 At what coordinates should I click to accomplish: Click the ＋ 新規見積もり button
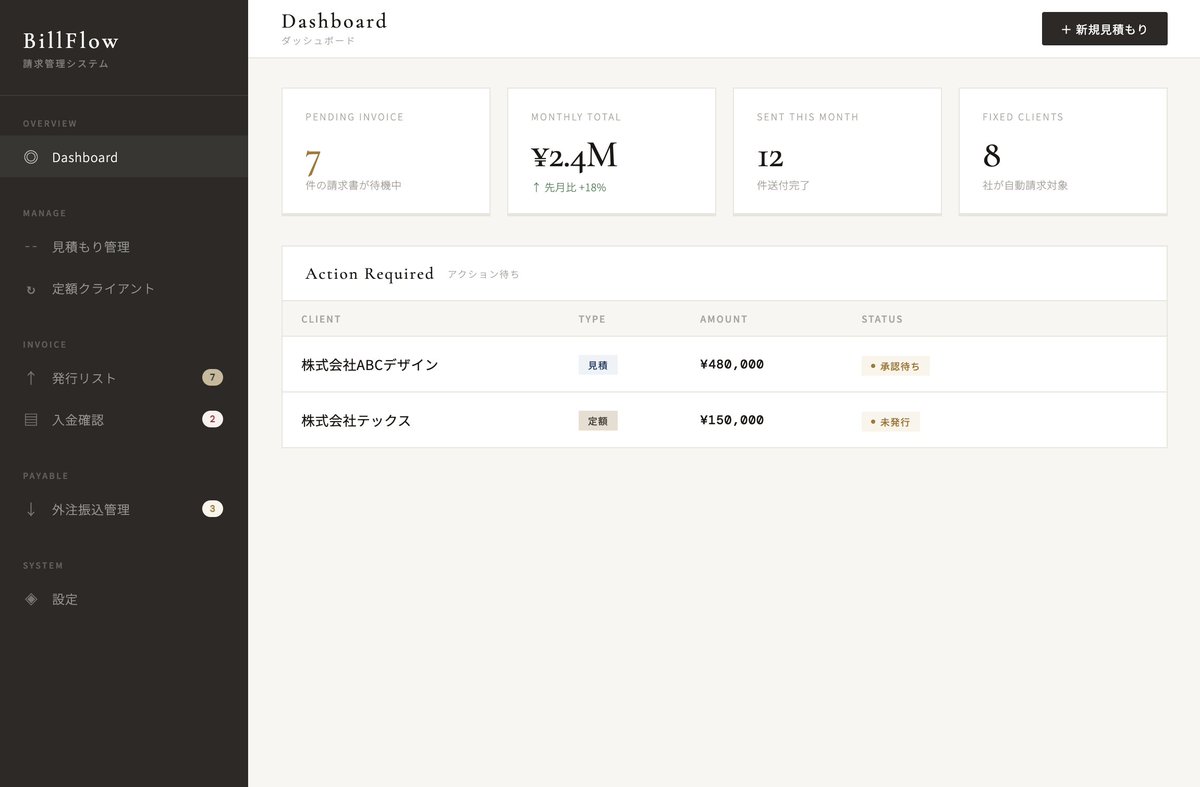1104,29
